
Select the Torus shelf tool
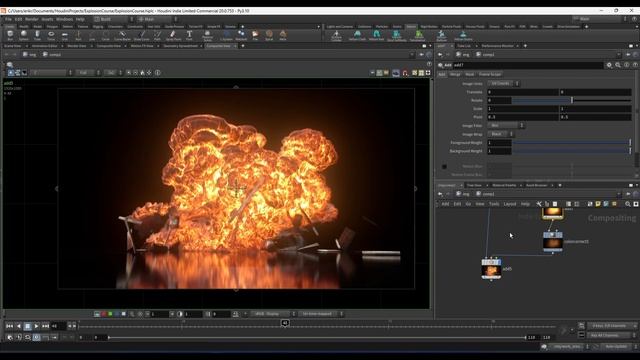[51, 35]
